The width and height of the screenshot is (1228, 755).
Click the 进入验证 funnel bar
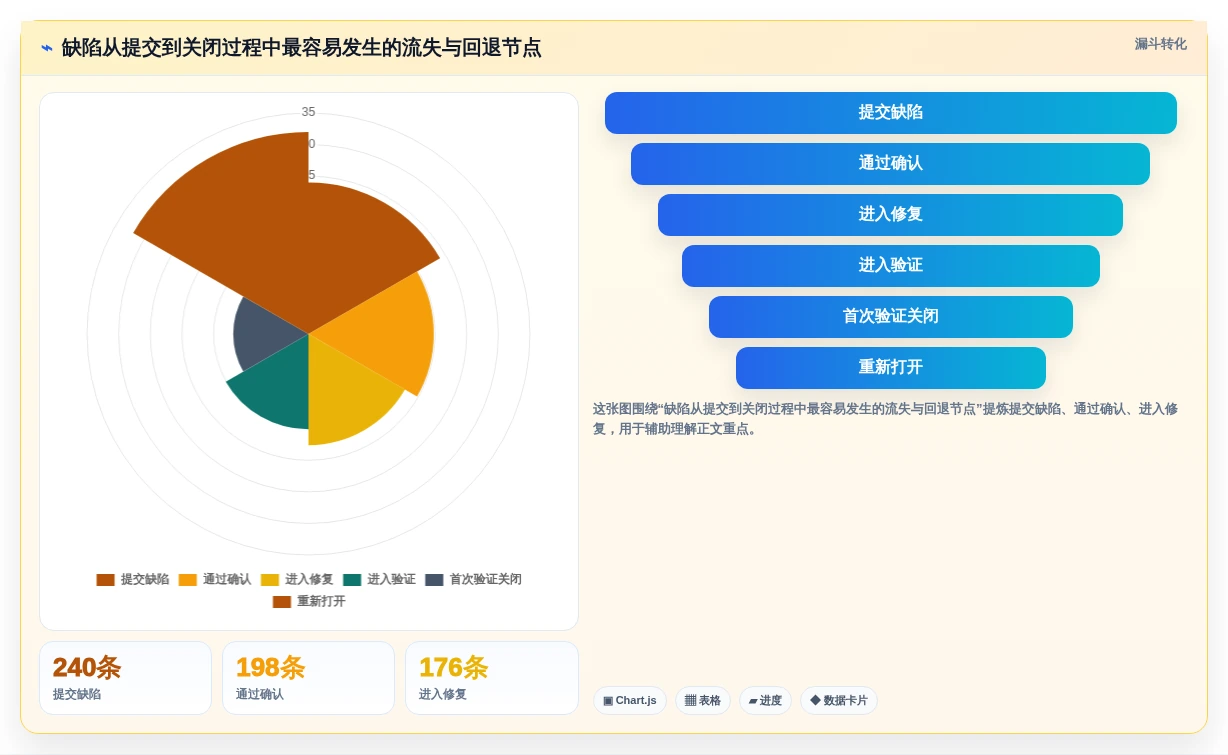(x=890, y=266)
